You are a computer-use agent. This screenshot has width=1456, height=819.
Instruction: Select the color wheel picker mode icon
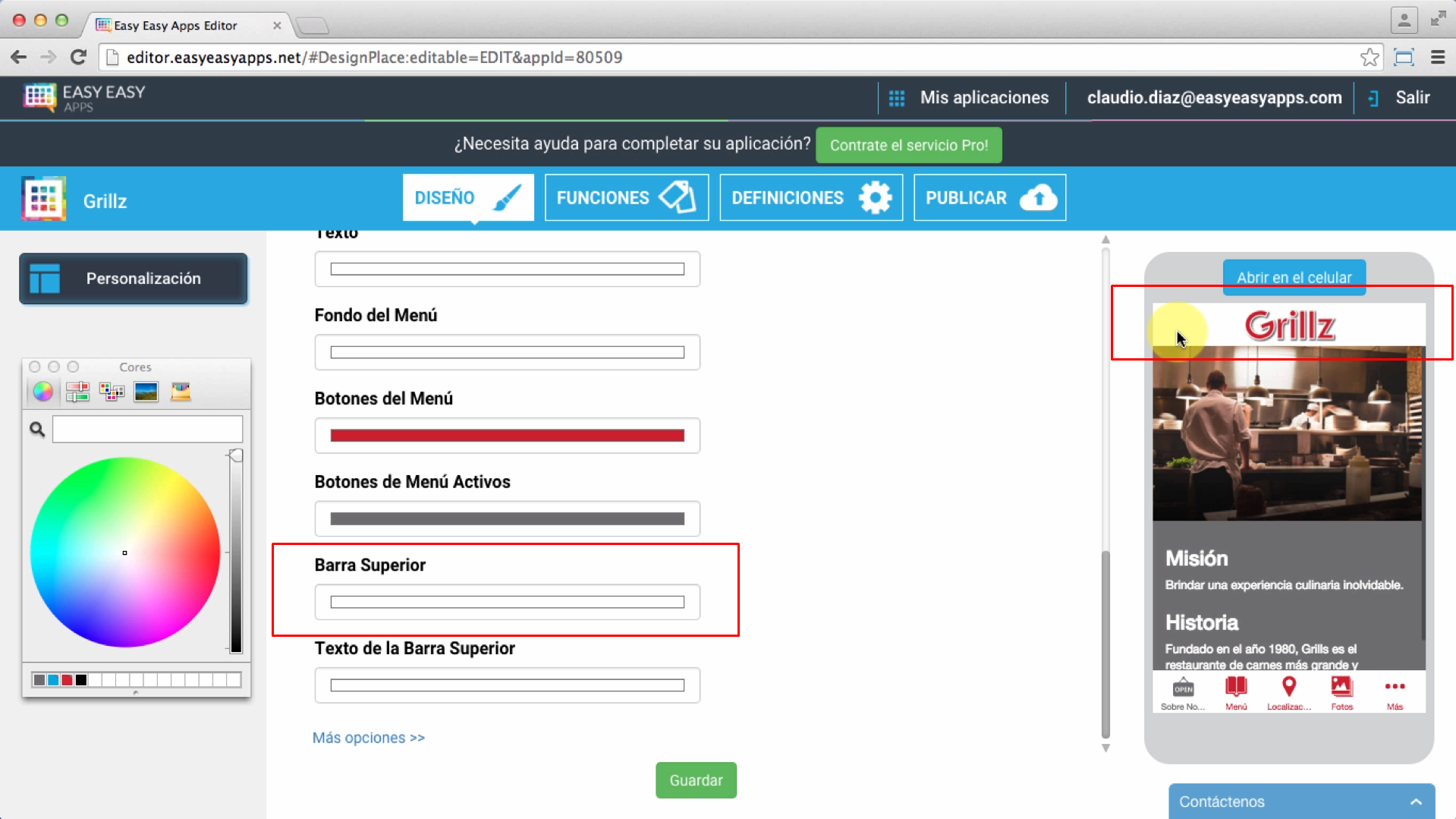click(43, 392)
